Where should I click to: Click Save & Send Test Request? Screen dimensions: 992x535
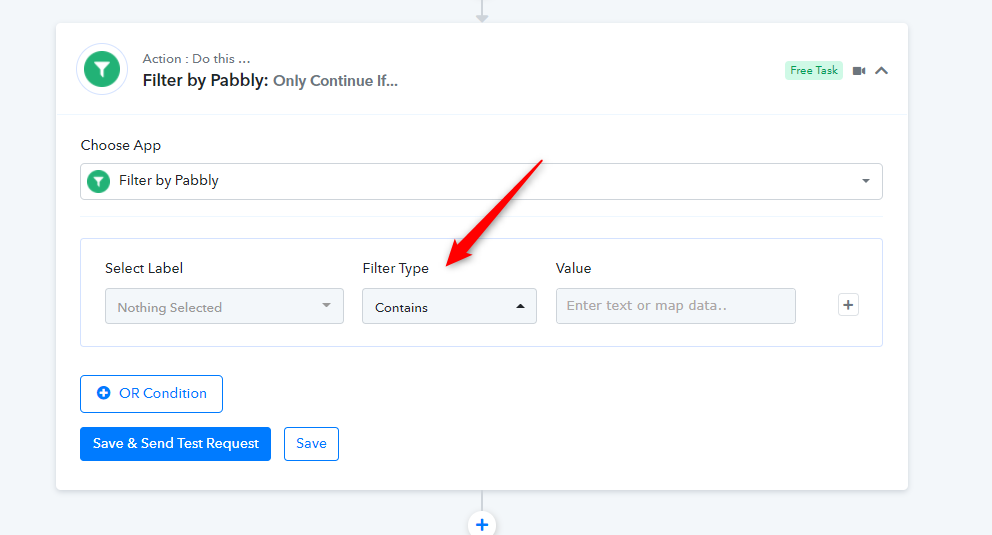[175, 444]
